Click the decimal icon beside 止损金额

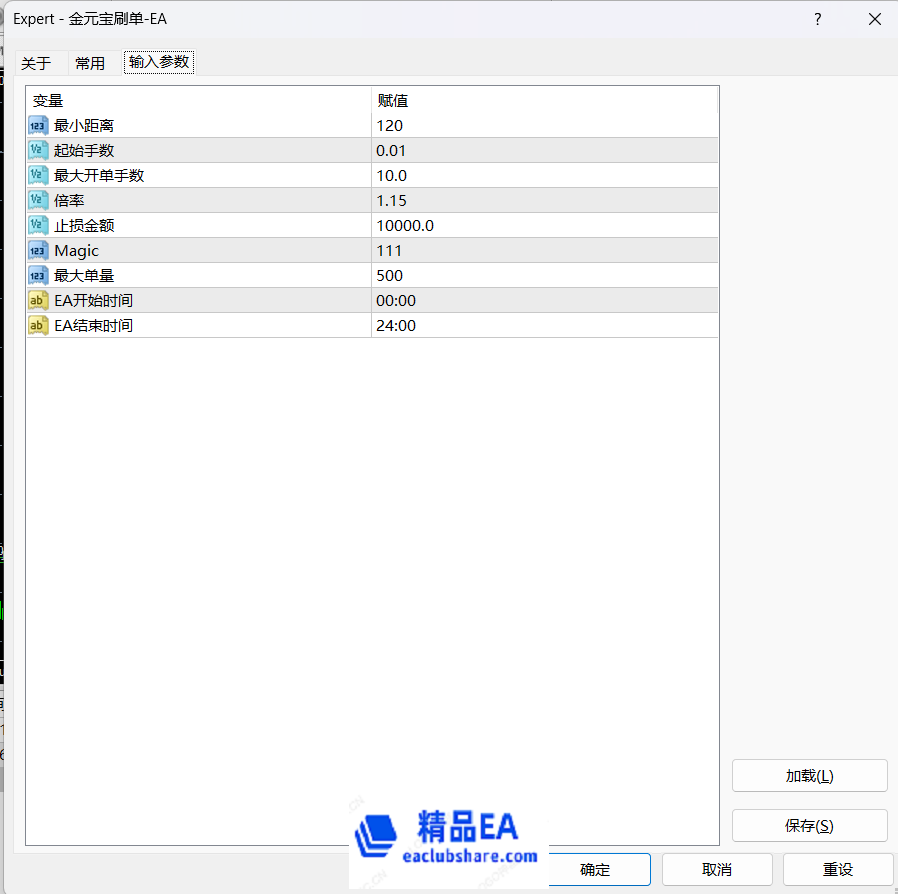(38, 225)
